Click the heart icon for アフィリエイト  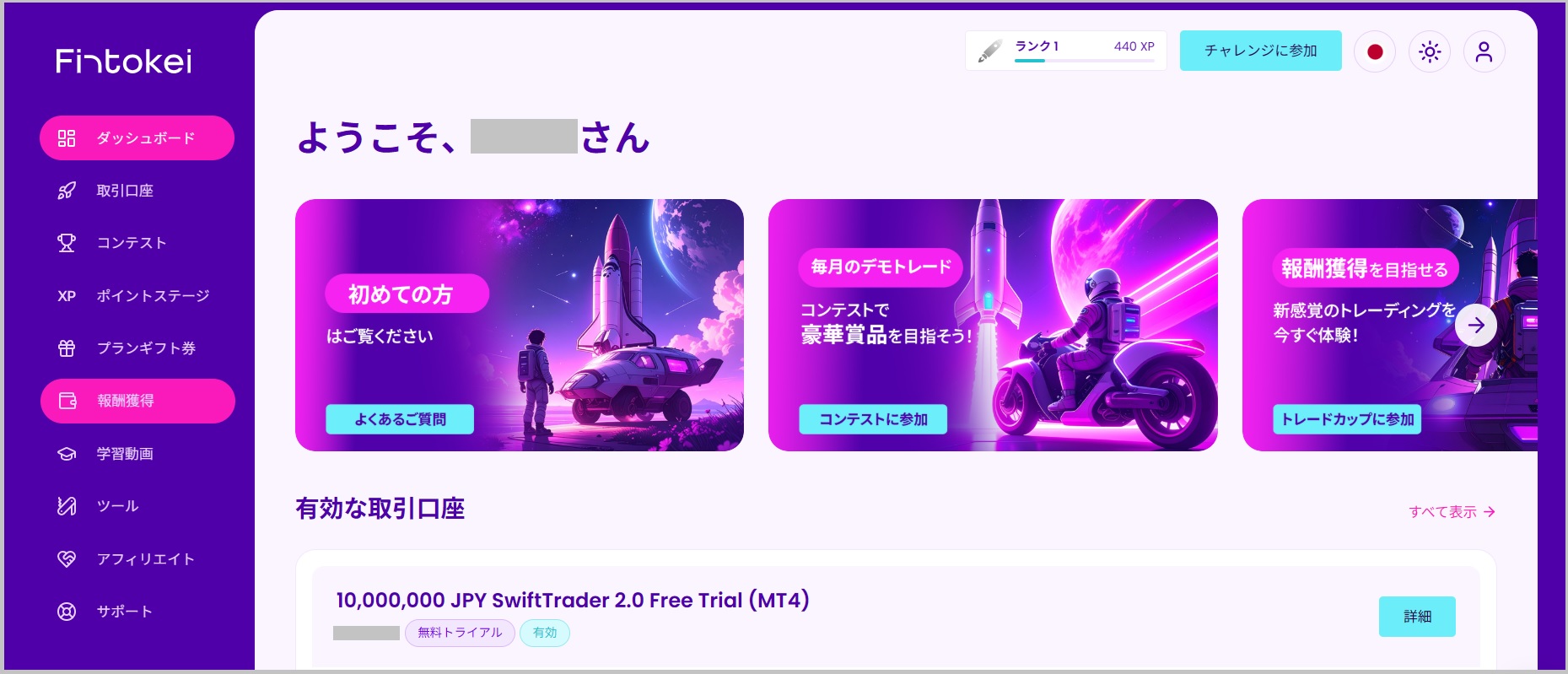point(67,559)
